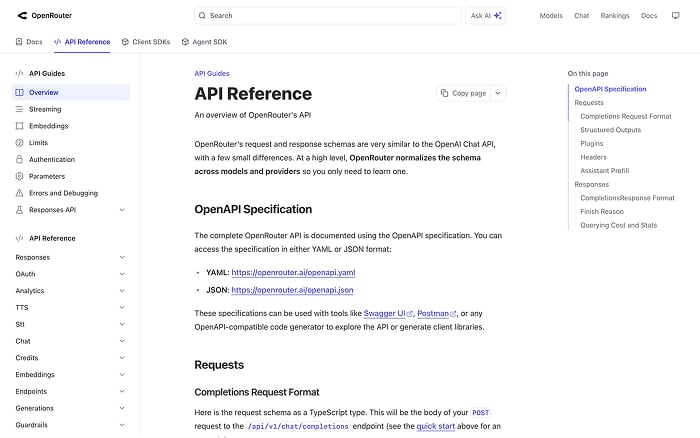Switch to the Client SDKs tab
This screenshot has width=700, height=438.
click(x=146, y=42)
